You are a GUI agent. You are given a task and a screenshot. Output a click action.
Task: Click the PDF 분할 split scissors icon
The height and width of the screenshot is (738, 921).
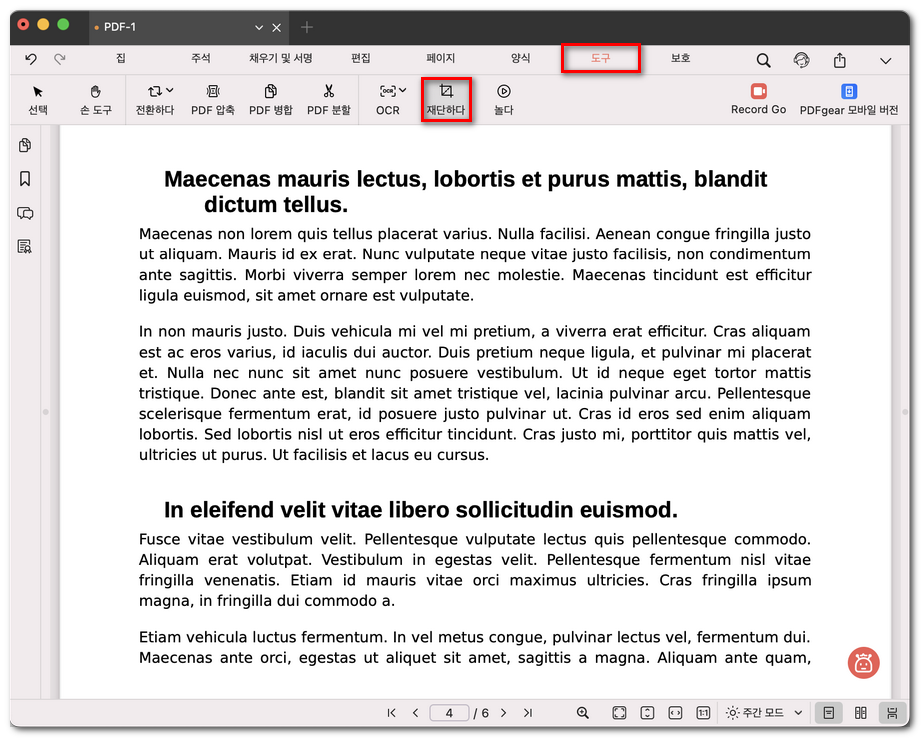[x=328, y=92]
